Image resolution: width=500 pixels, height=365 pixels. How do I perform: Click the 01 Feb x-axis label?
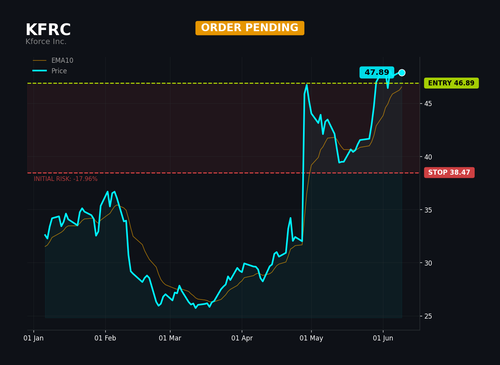coord(105,338)
